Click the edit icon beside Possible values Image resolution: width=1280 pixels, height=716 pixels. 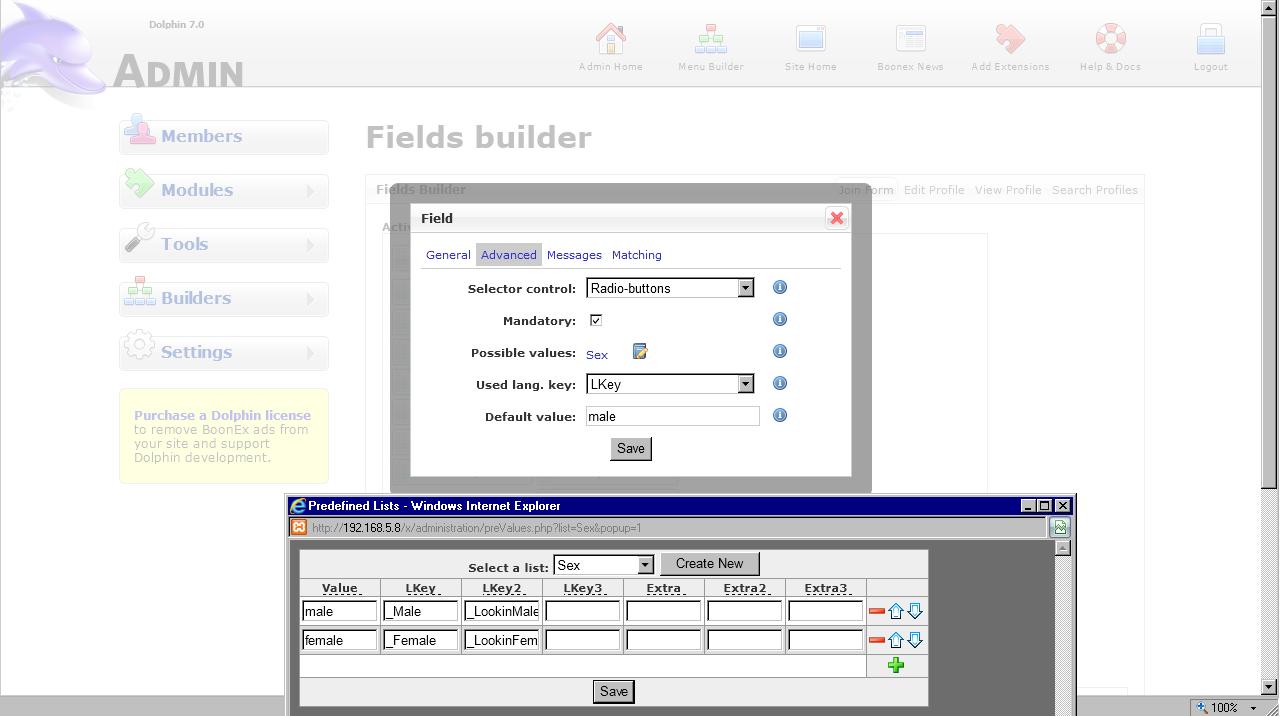[640, 352]
